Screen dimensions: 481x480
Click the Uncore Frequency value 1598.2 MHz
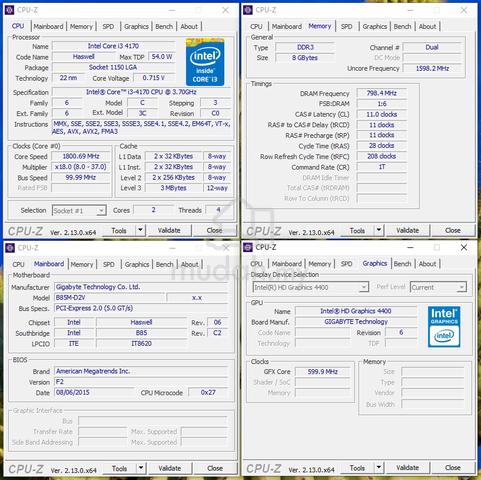click(432, 68)
